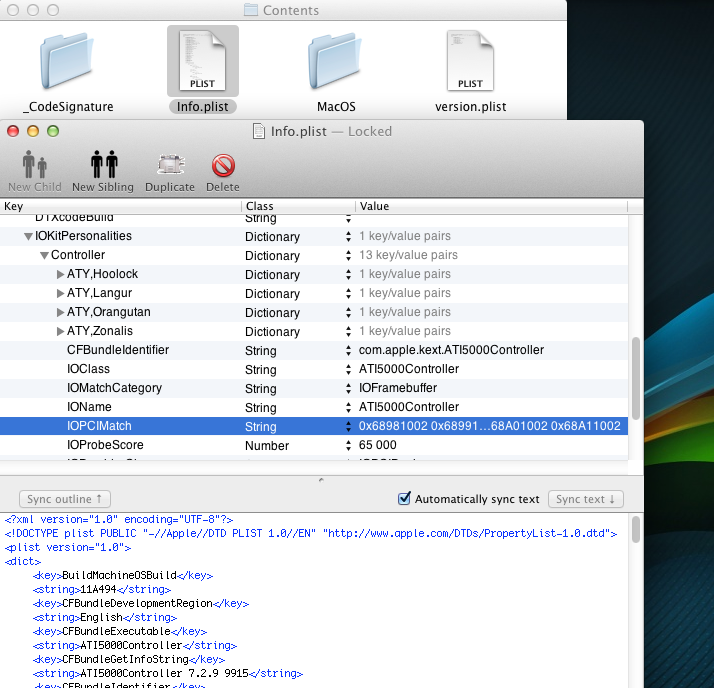Open the _CodeSignature folder in Contents window
This screenshot has width=714, height=688.
point(67,61)
